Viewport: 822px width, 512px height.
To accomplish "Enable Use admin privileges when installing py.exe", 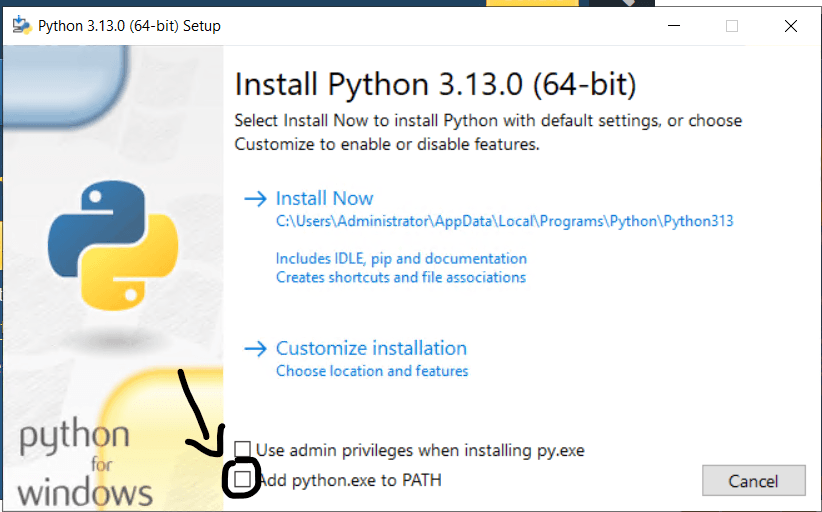I will [242, 449].
